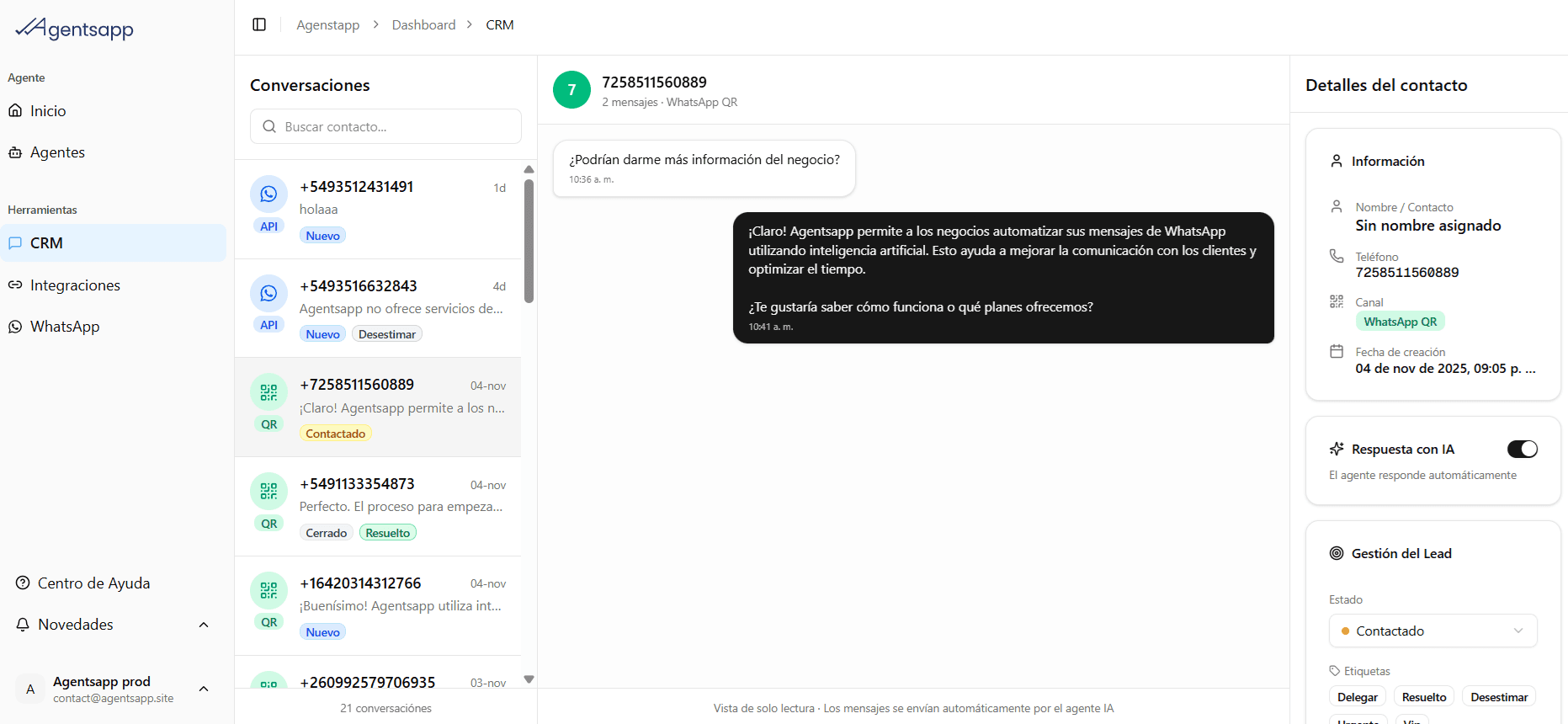Expand the Novedades section chevron
The image size is (1568, 724).
click(204, 625)
